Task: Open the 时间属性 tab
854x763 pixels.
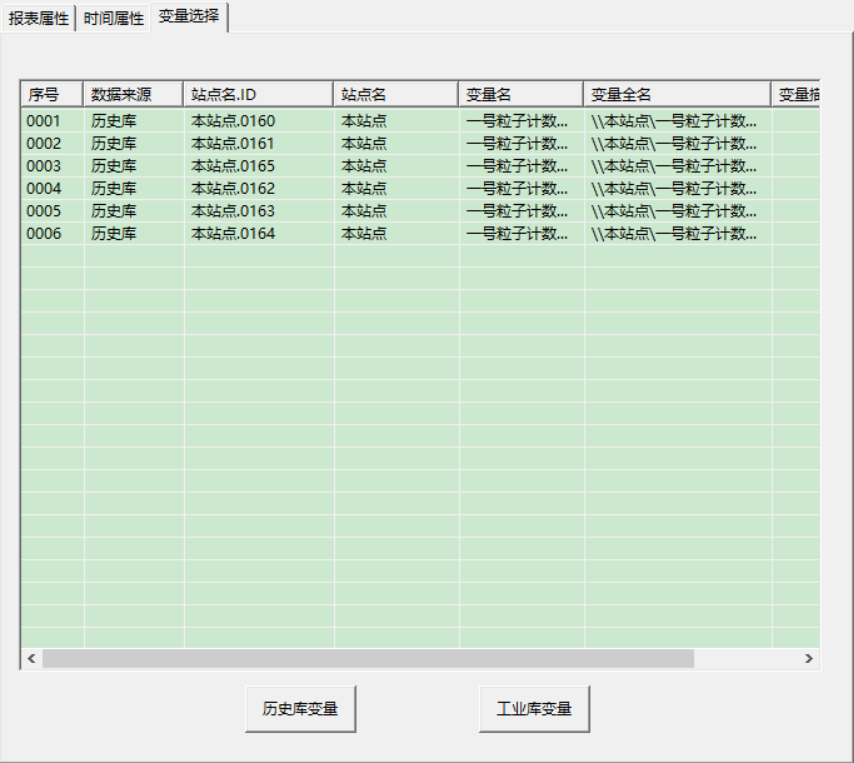Action: tap(112, 19)
